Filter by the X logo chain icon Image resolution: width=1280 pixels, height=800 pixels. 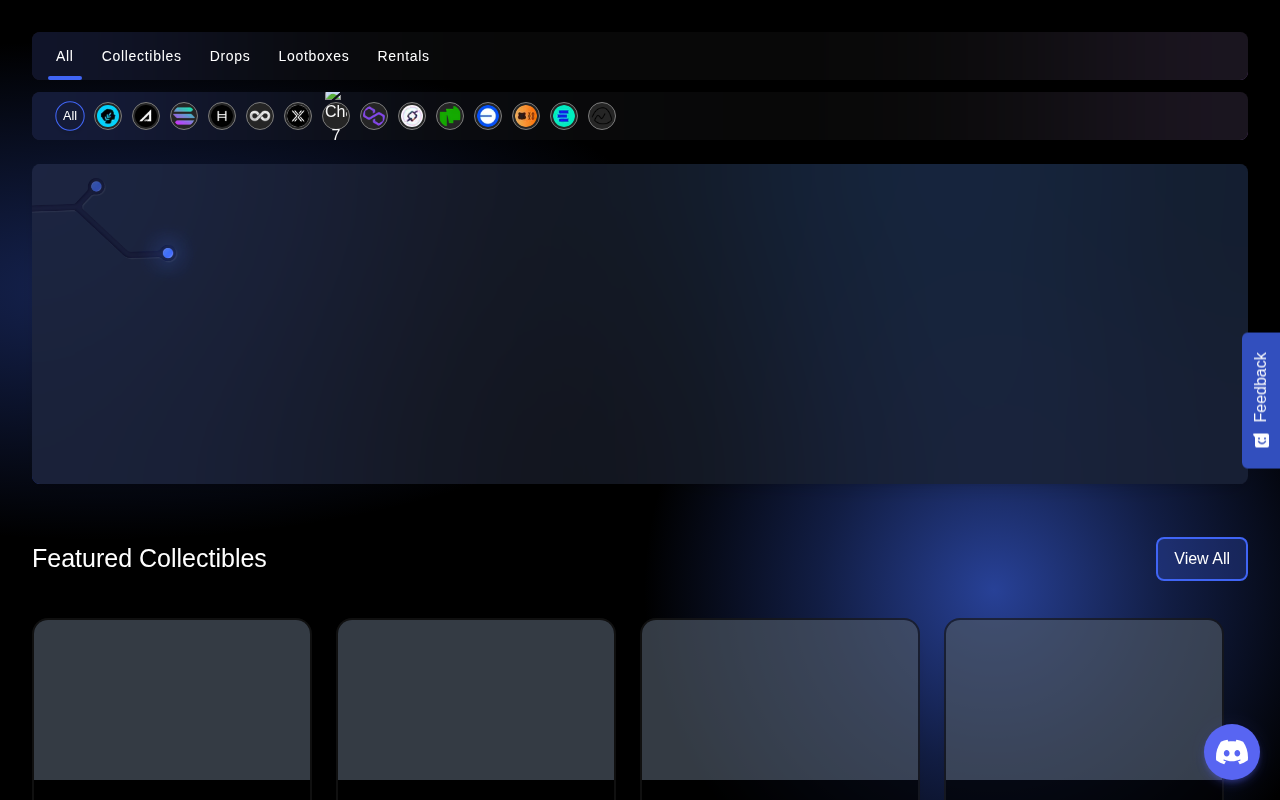298,116
